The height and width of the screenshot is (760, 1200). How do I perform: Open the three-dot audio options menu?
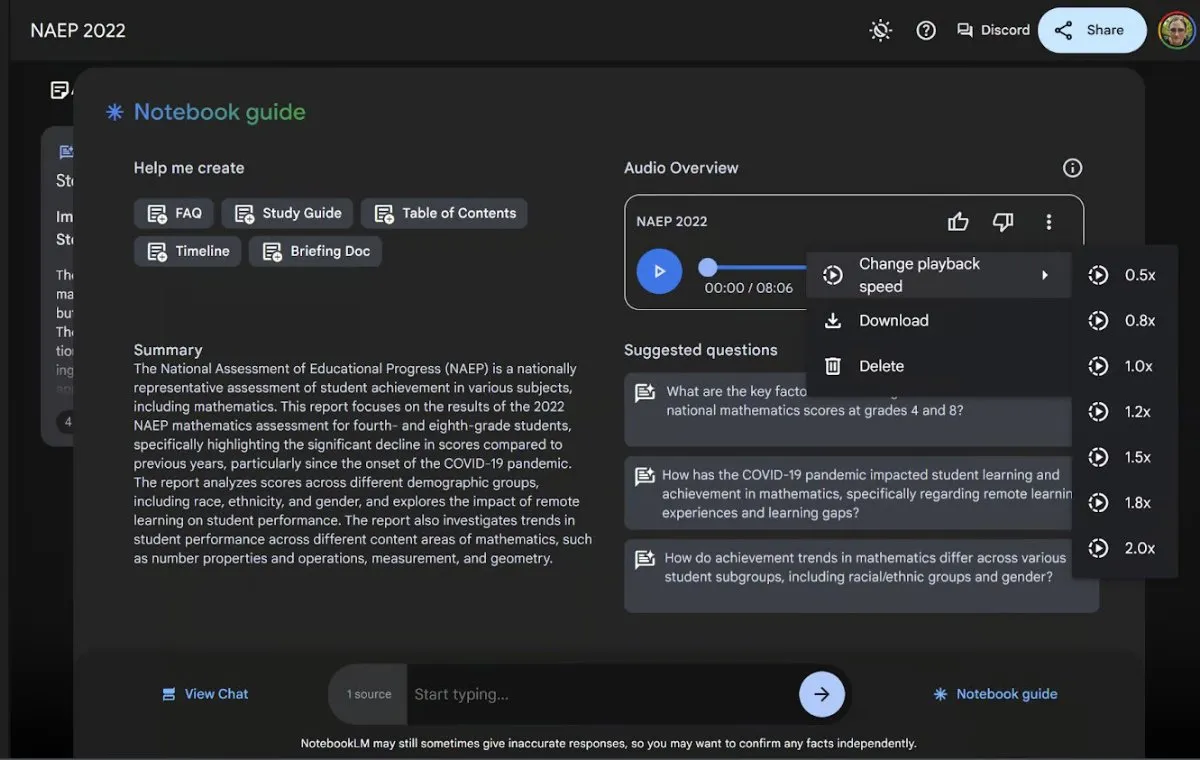[x=1048, y=222]
